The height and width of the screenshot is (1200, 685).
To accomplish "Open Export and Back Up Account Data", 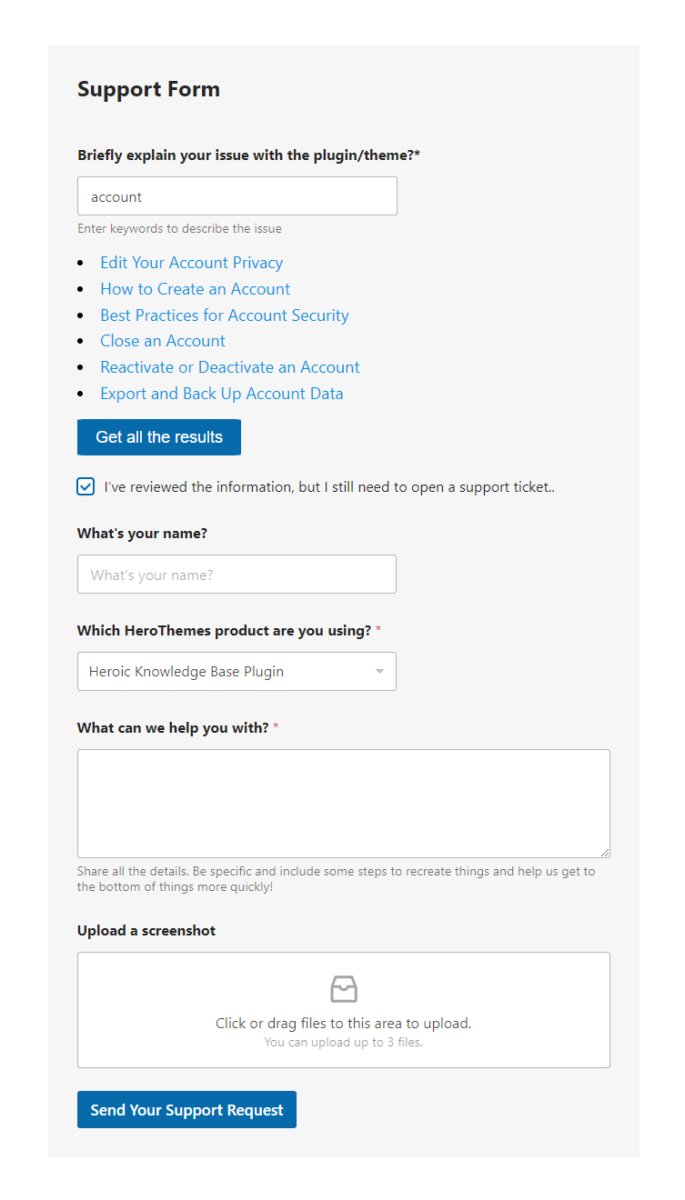I will (221, 393).
